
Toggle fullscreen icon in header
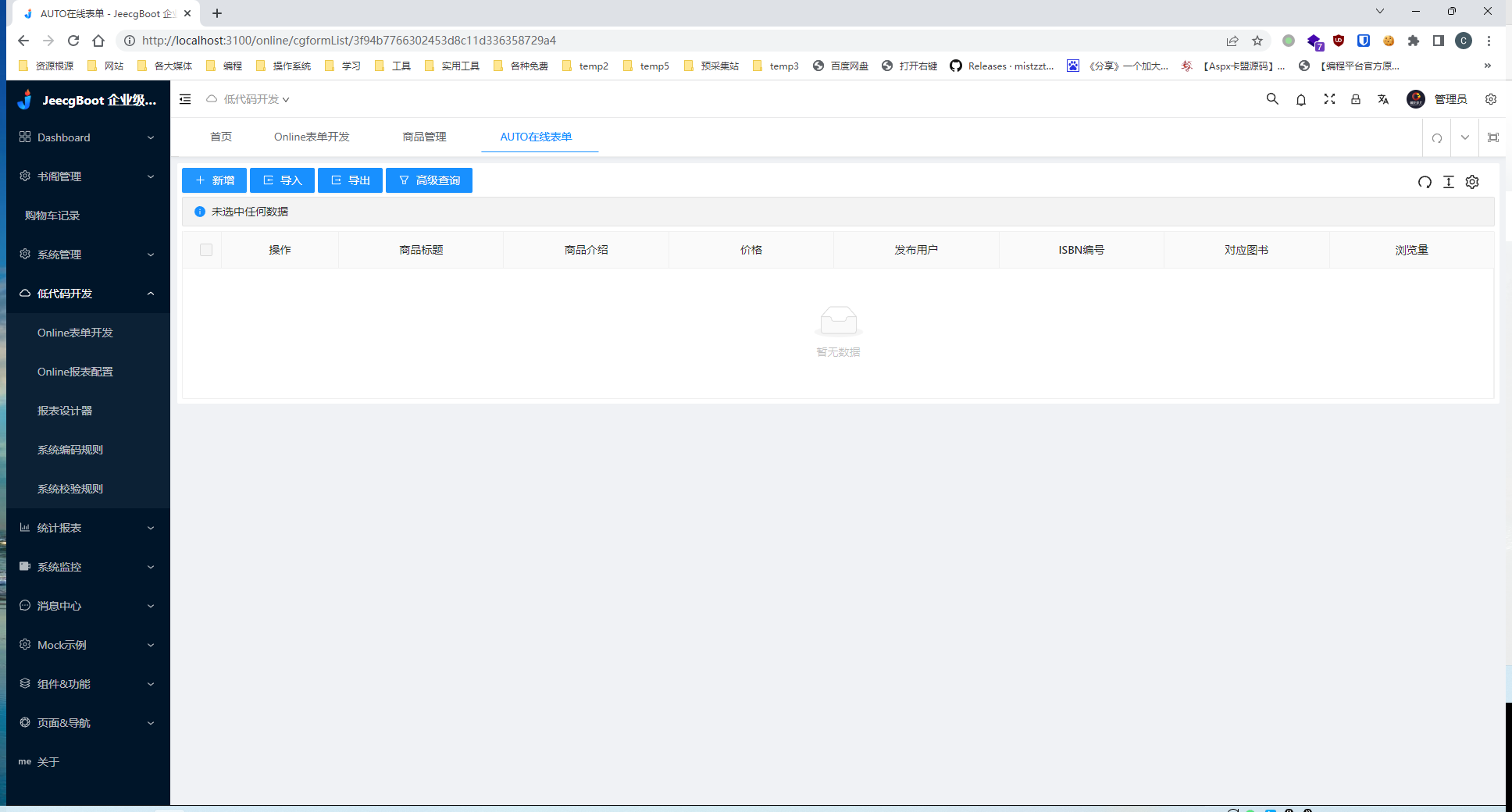point(1329,99)
